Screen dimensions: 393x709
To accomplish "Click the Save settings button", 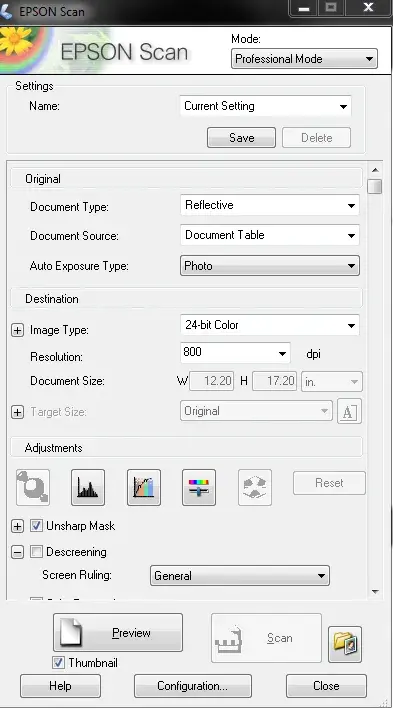I will point(241,137).
